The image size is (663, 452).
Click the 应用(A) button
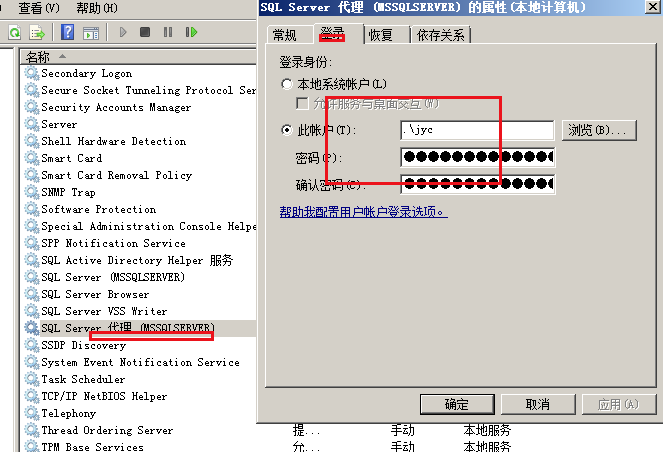point(619,404)
